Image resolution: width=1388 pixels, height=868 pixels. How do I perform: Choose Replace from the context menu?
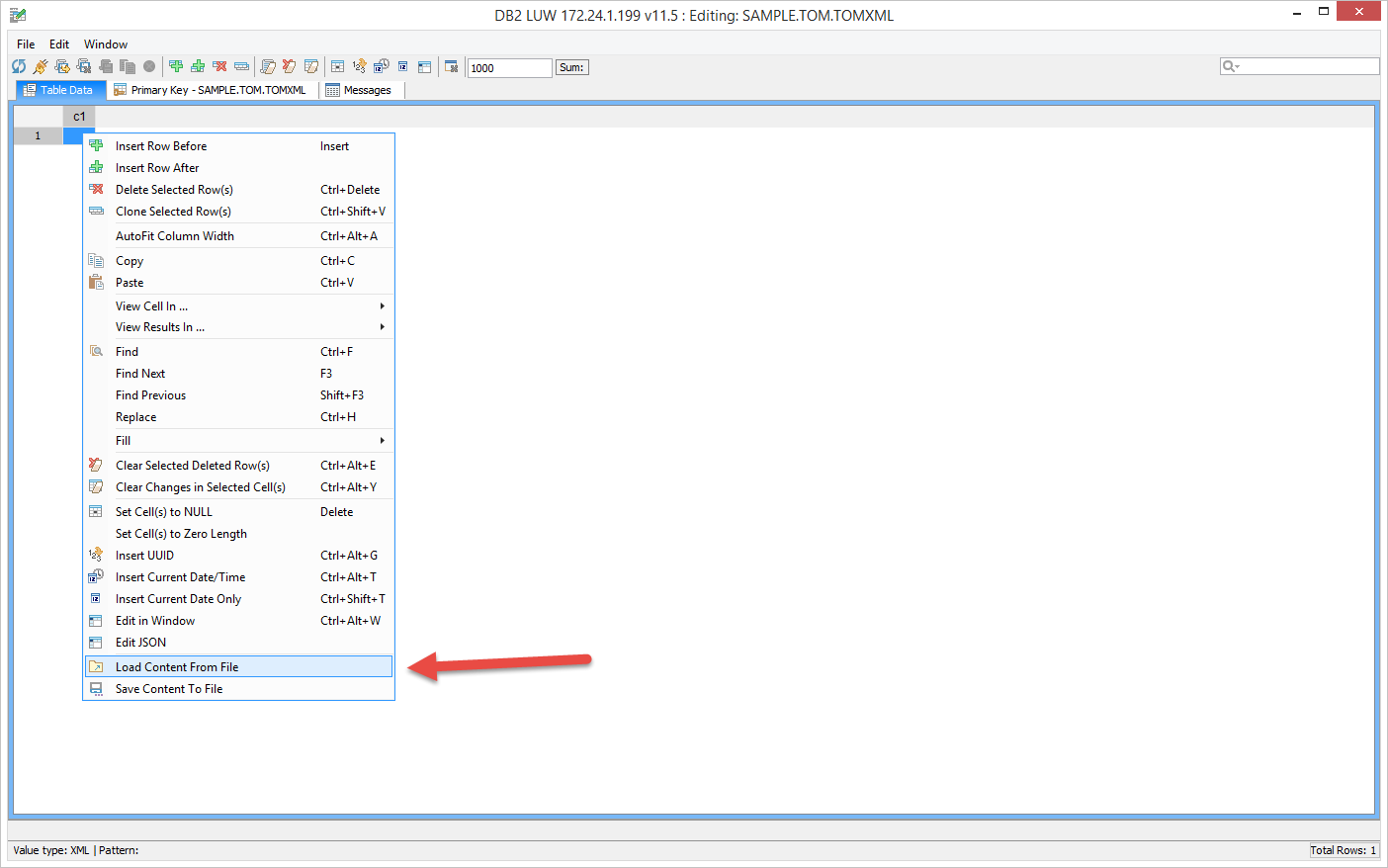click(239, 417)
